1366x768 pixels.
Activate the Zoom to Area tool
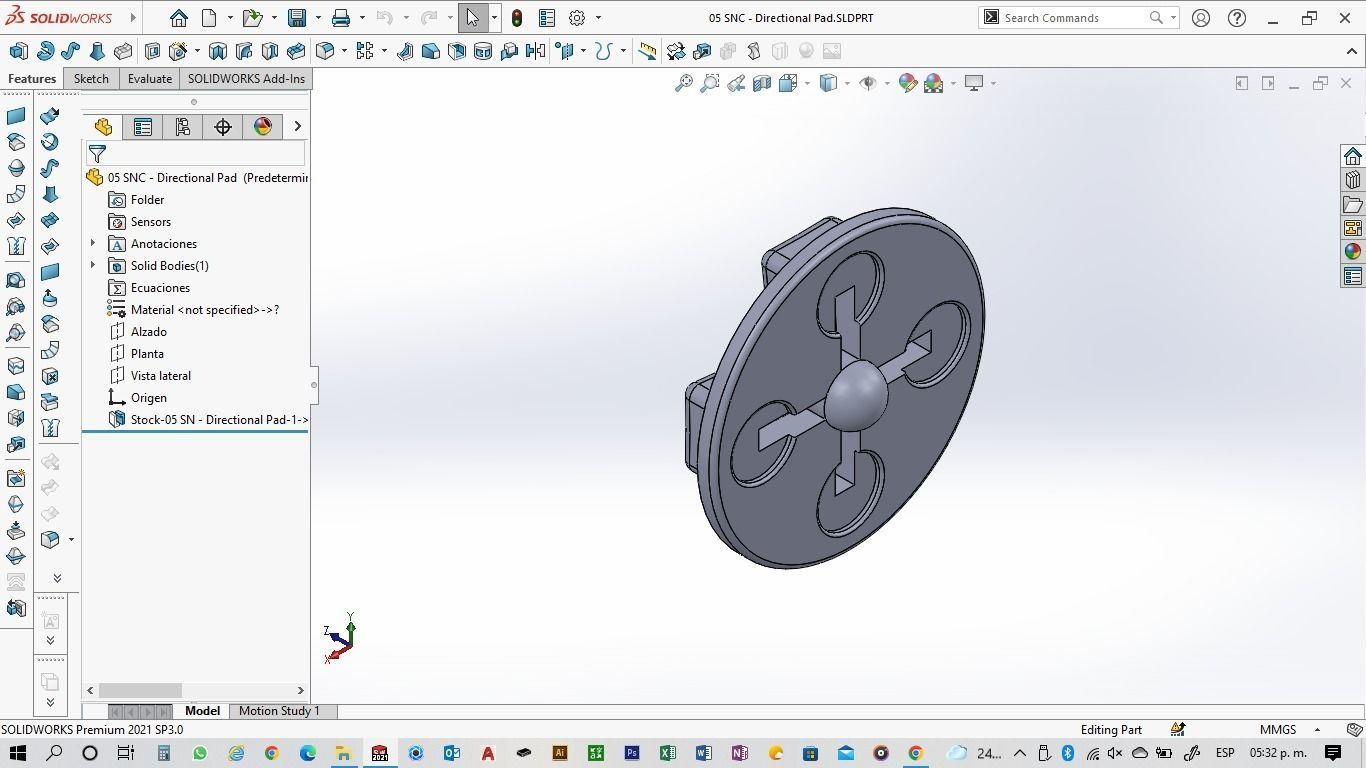click(710, 83)
